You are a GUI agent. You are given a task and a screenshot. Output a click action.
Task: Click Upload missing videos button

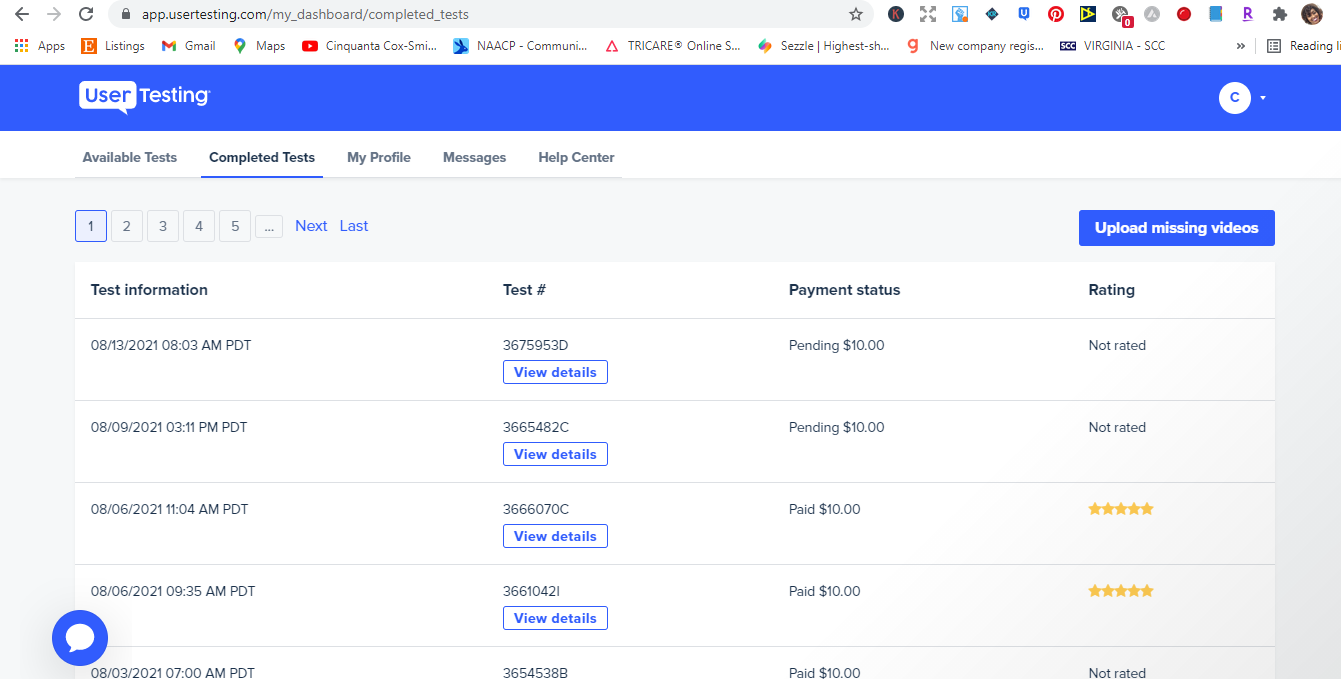[x=1177, y=228]
